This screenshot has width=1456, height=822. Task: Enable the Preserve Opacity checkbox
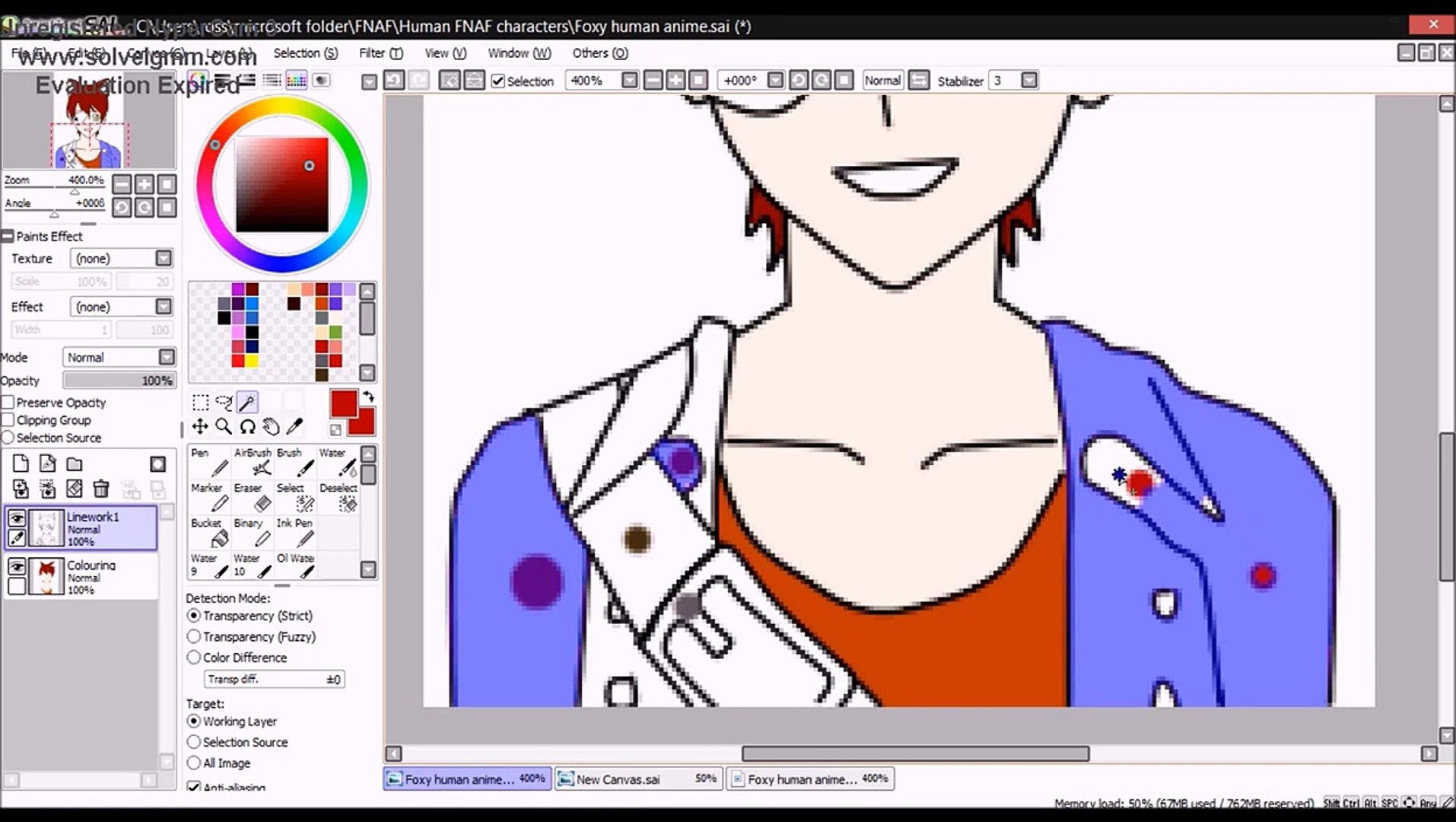pyautogui.click(x=8, y=402)
